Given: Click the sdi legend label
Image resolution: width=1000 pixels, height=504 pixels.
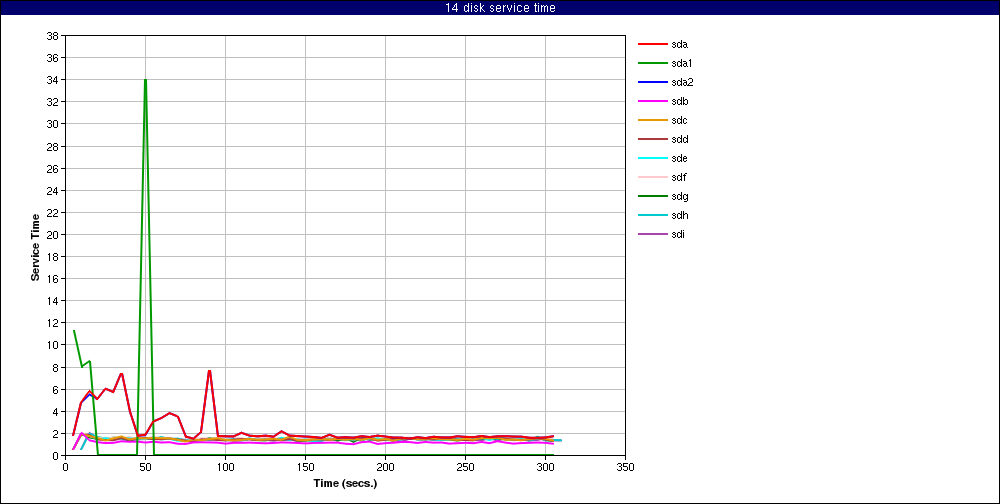Looking at the screenshot, I should 678,234.
